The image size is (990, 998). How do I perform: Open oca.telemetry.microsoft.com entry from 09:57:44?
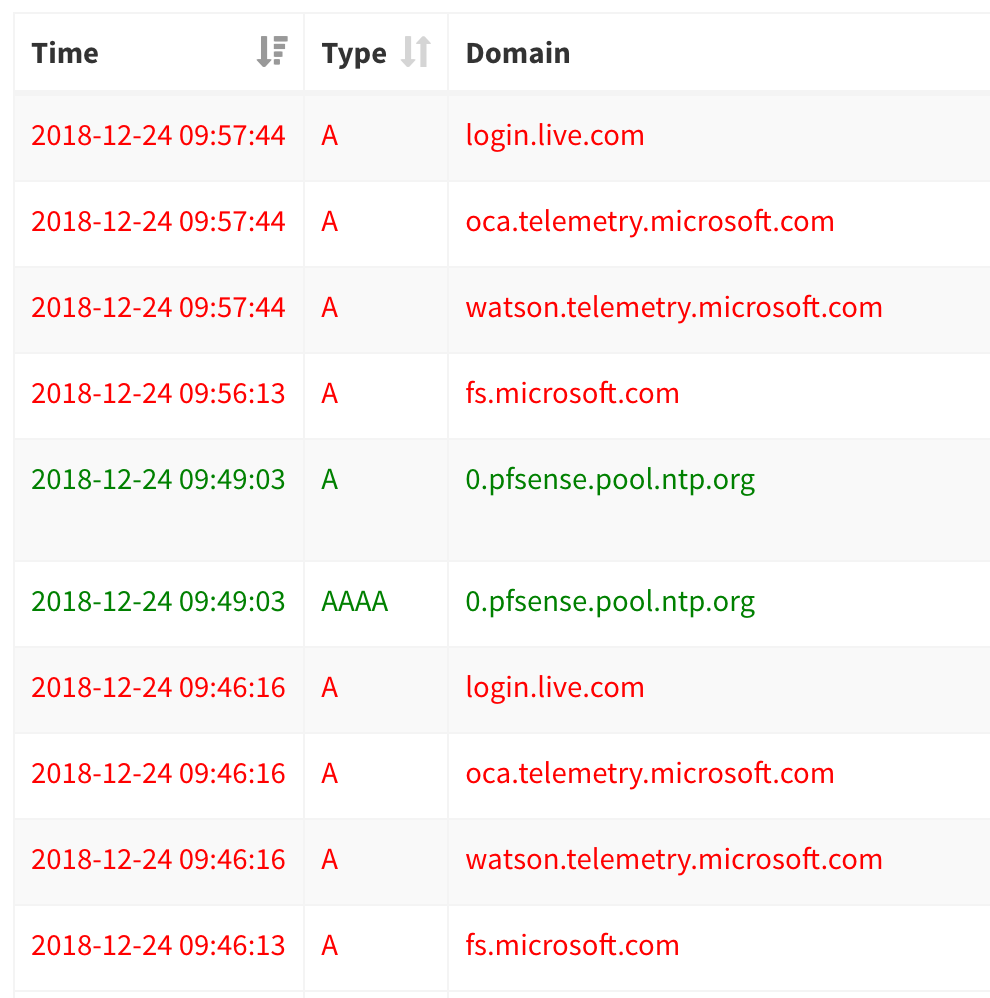650,221
